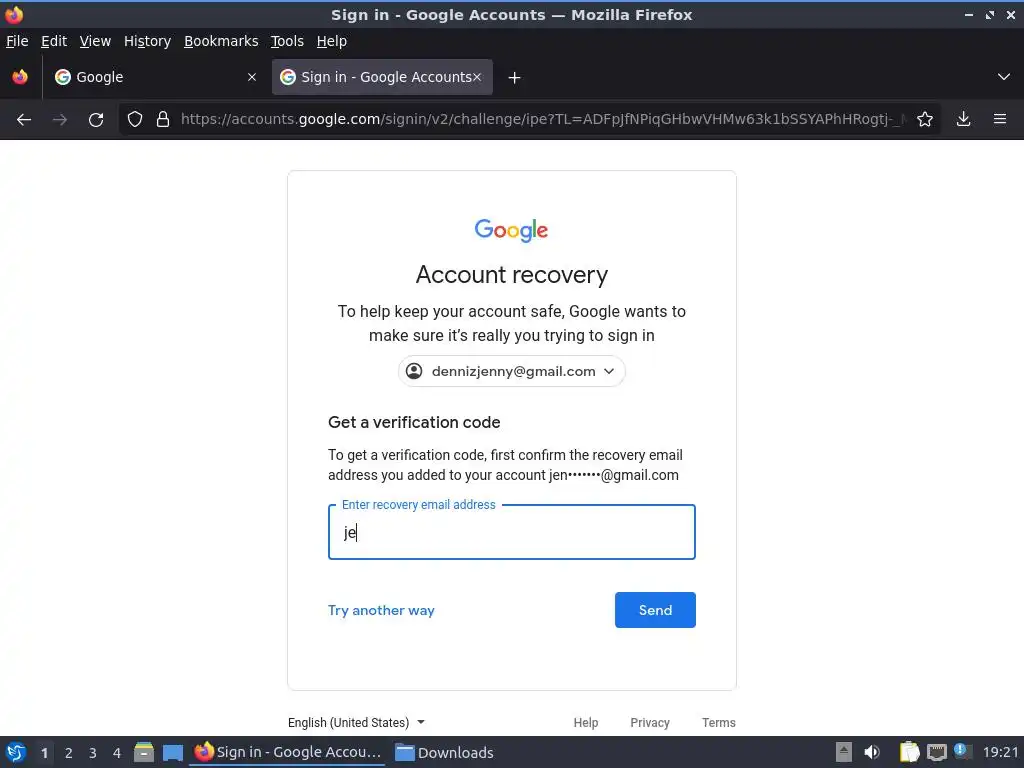
Task: Open the Privacy footer link
Action: tap(650, 722)
